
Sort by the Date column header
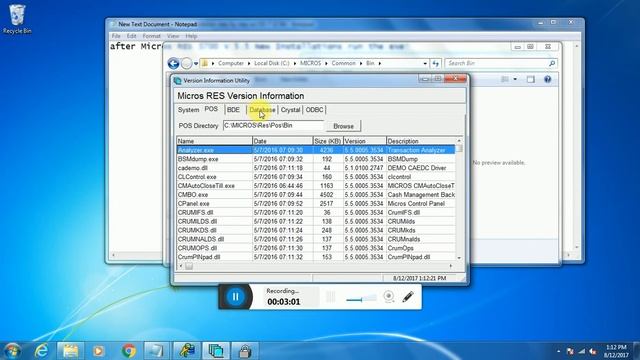pos(282,141)
